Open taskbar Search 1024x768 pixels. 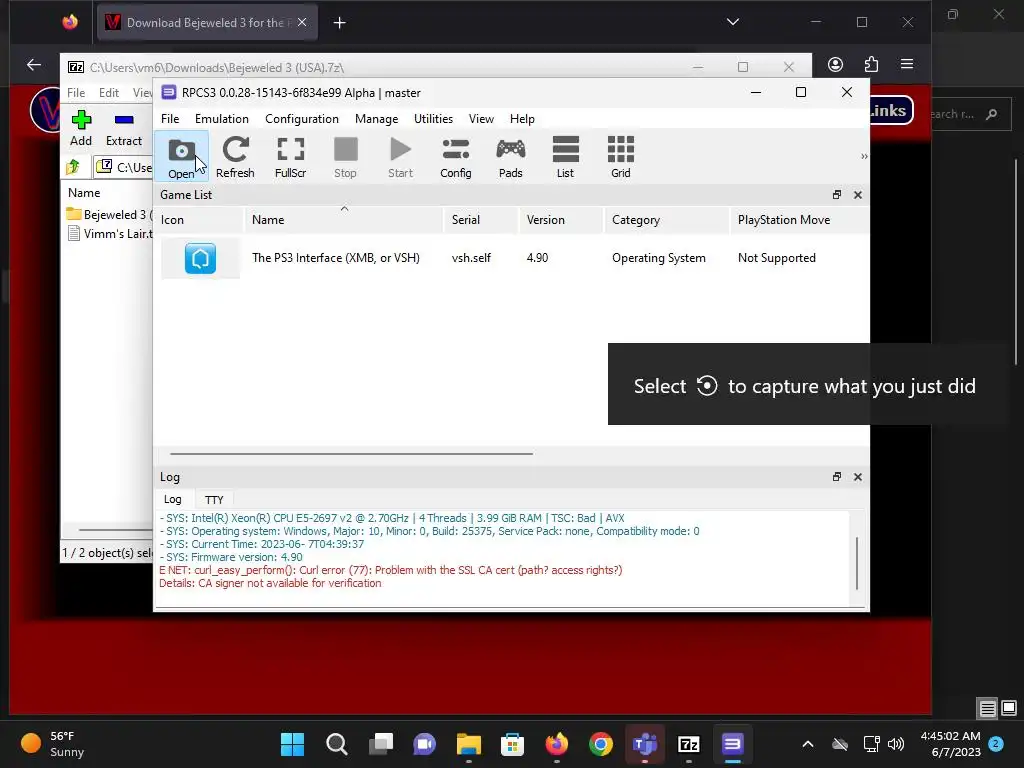pyautogui.click(x=336, y=744)
